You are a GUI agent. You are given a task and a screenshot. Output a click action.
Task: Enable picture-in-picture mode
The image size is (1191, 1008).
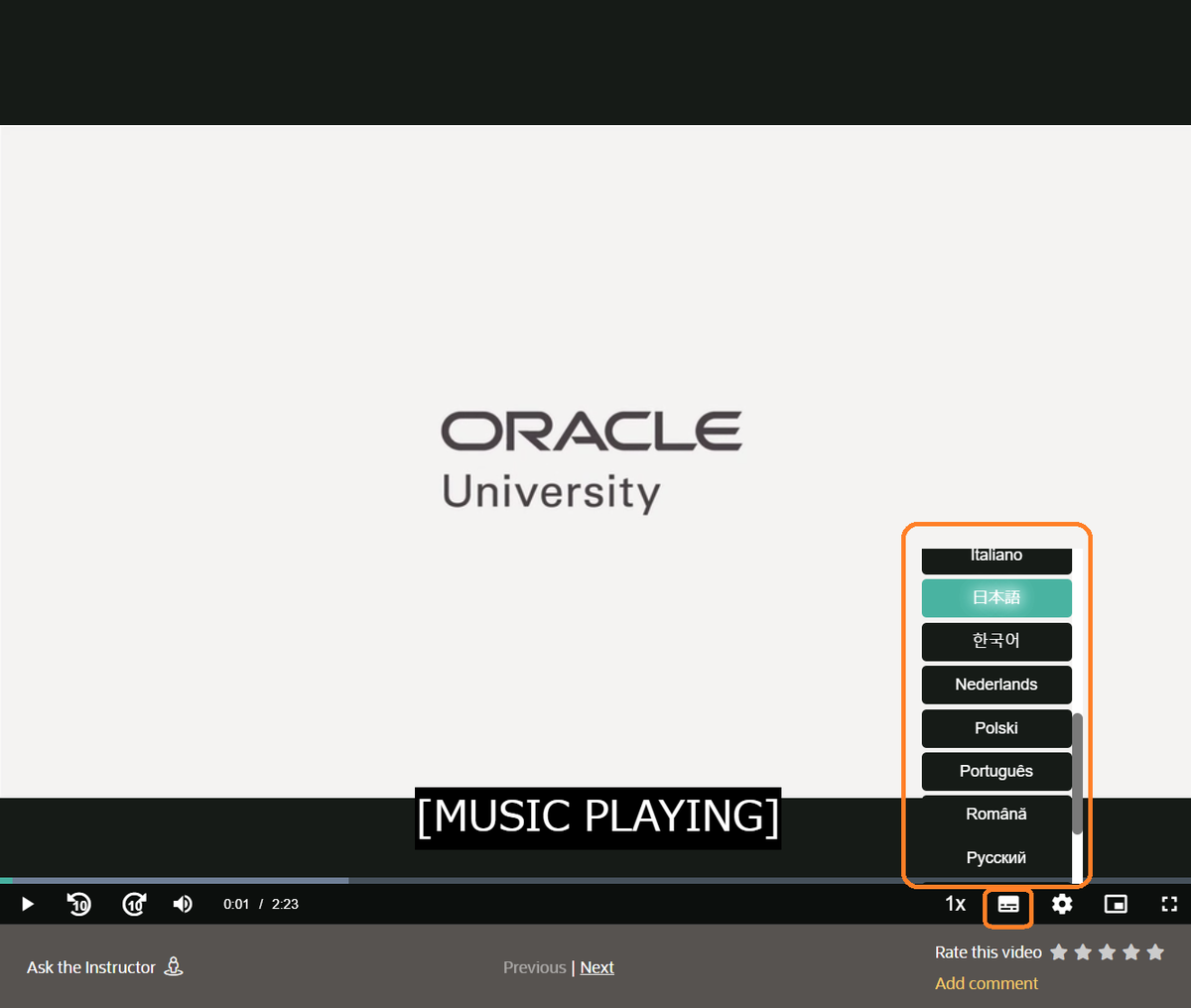pyautogui.click(x=1116, y=904)
